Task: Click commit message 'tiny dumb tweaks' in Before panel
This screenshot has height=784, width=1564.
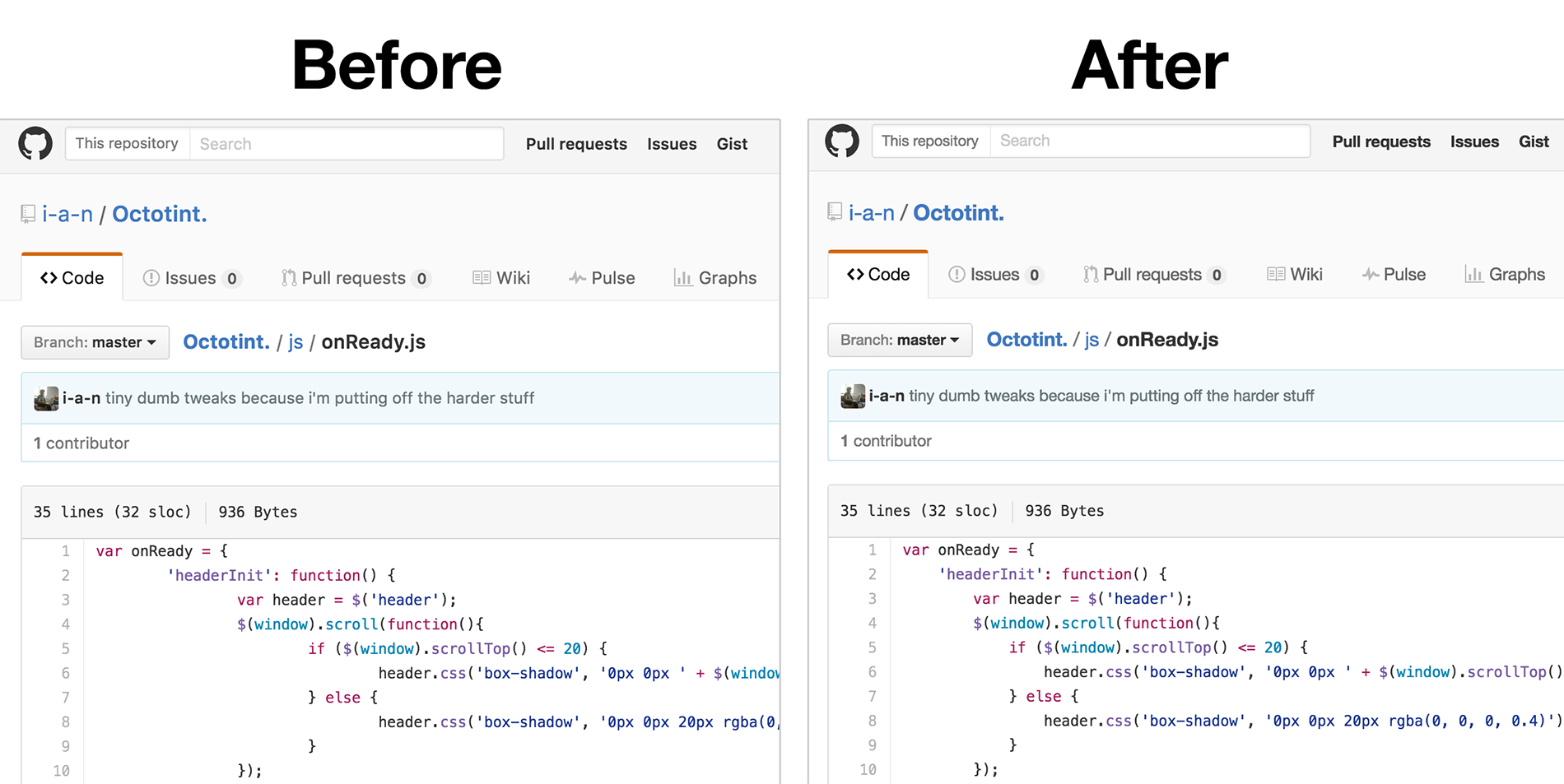Action: pos(320,398)
